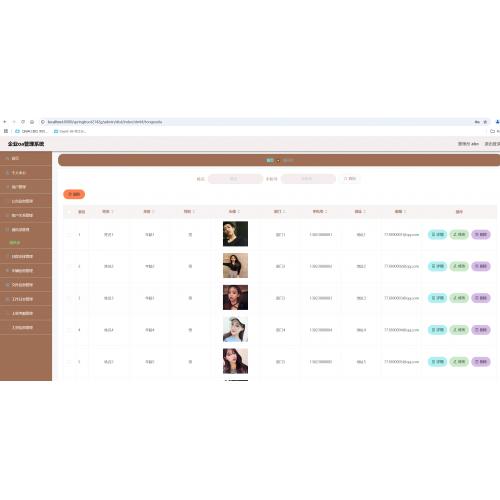Screen dimensions: 500x500
Task: Click the search button beside the filter fields
Action: [350, 179]
